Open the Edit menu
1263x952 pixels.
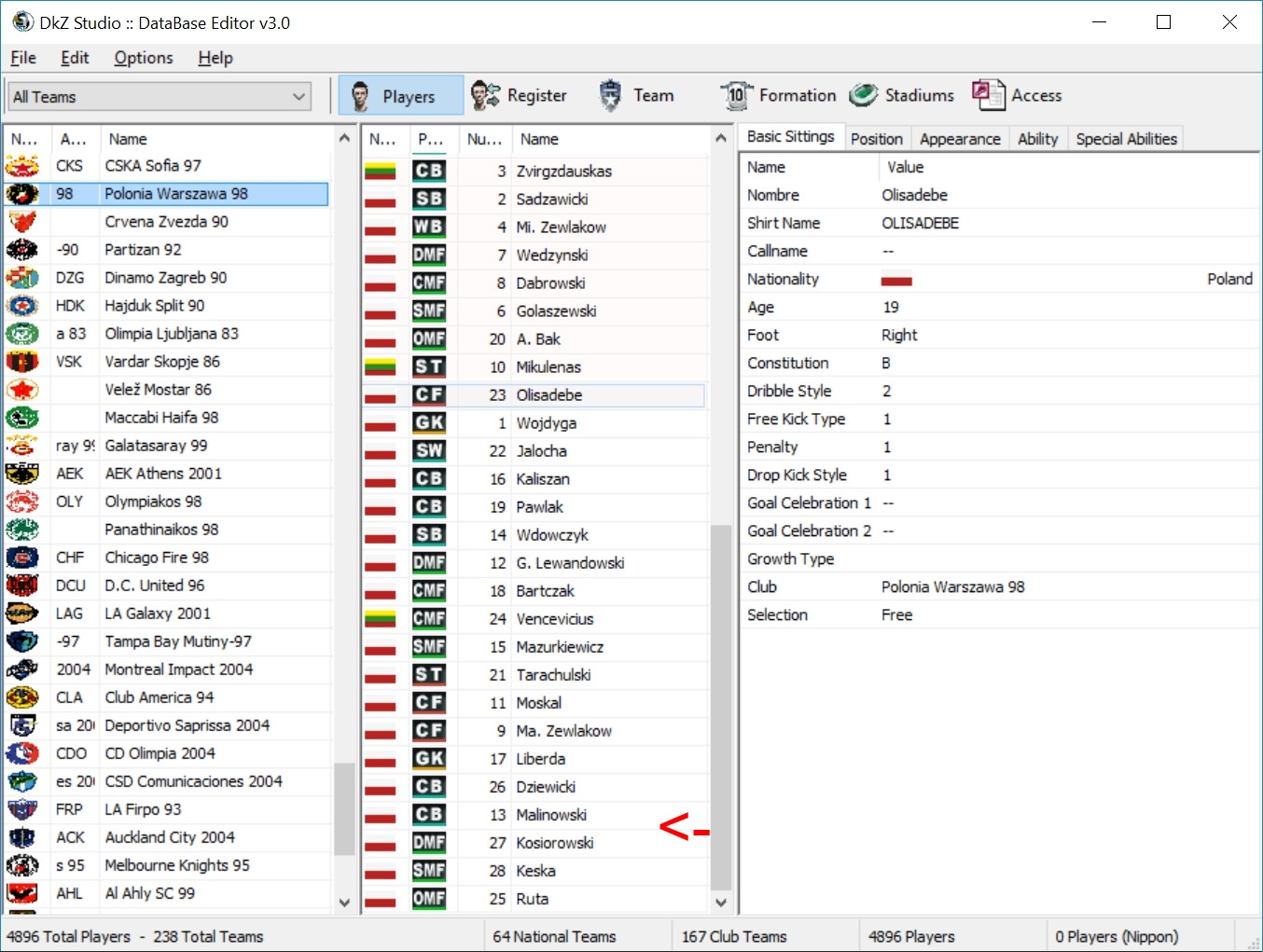(x=75, y=58)
